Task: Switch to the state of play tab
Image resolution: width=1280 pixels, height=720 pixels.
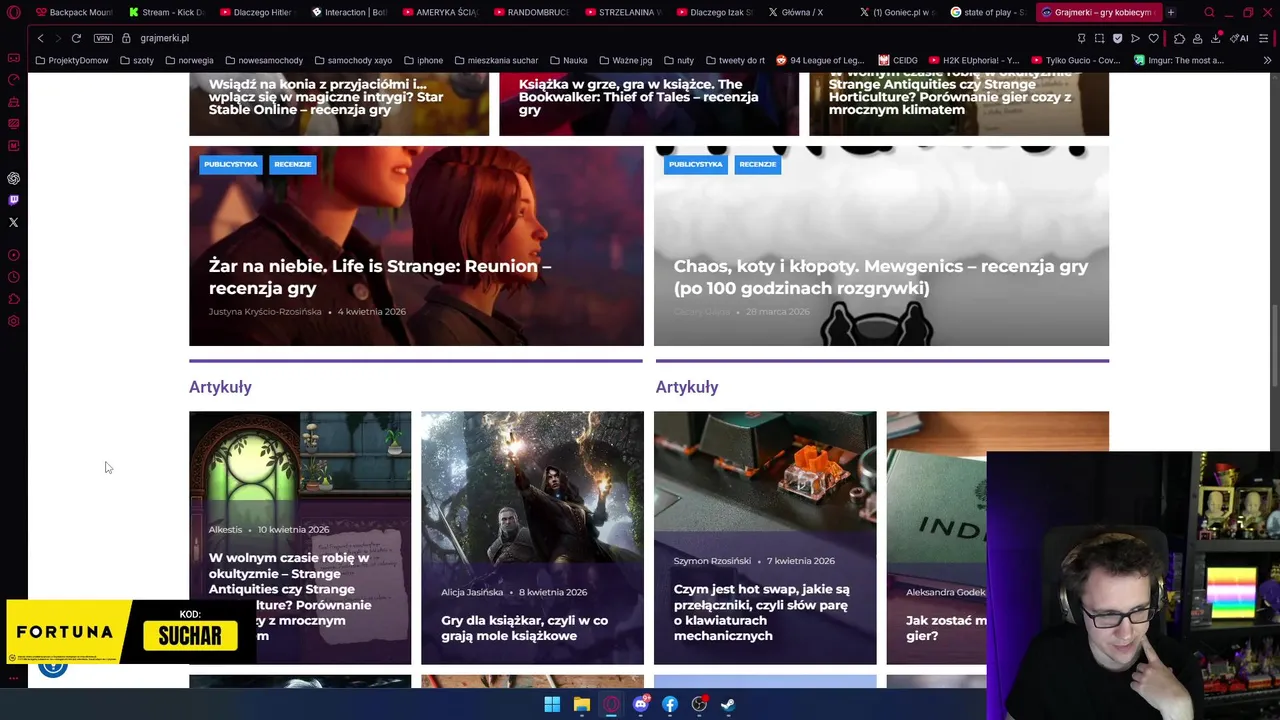Action: click(987, 12)
